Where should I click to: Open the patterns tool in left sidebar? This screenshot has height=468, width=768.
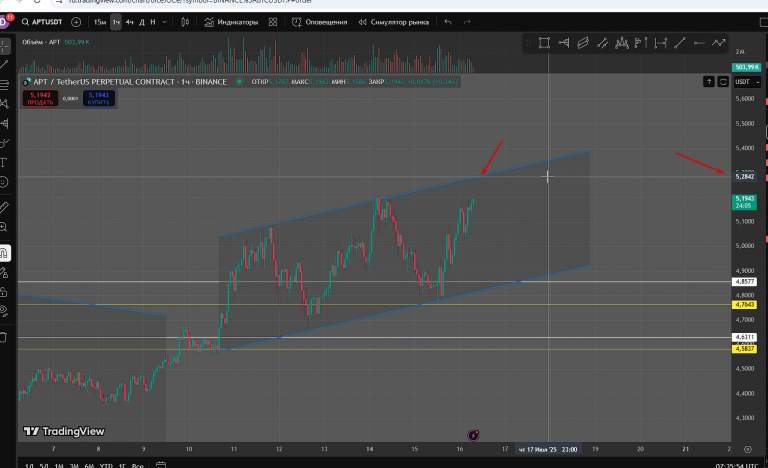(x=4, y=104)
